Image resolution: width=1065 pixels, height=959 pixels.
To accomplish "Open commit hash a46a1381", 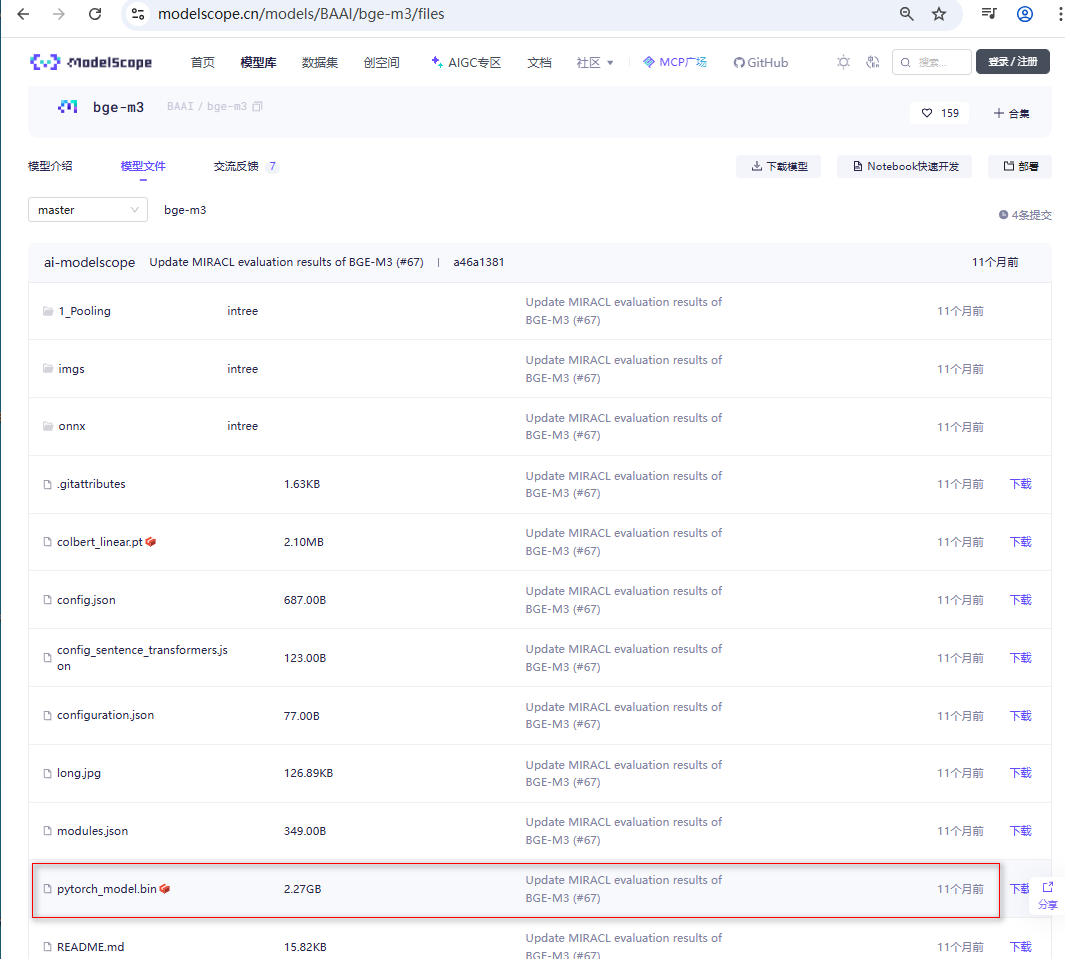I will [479, 262].
